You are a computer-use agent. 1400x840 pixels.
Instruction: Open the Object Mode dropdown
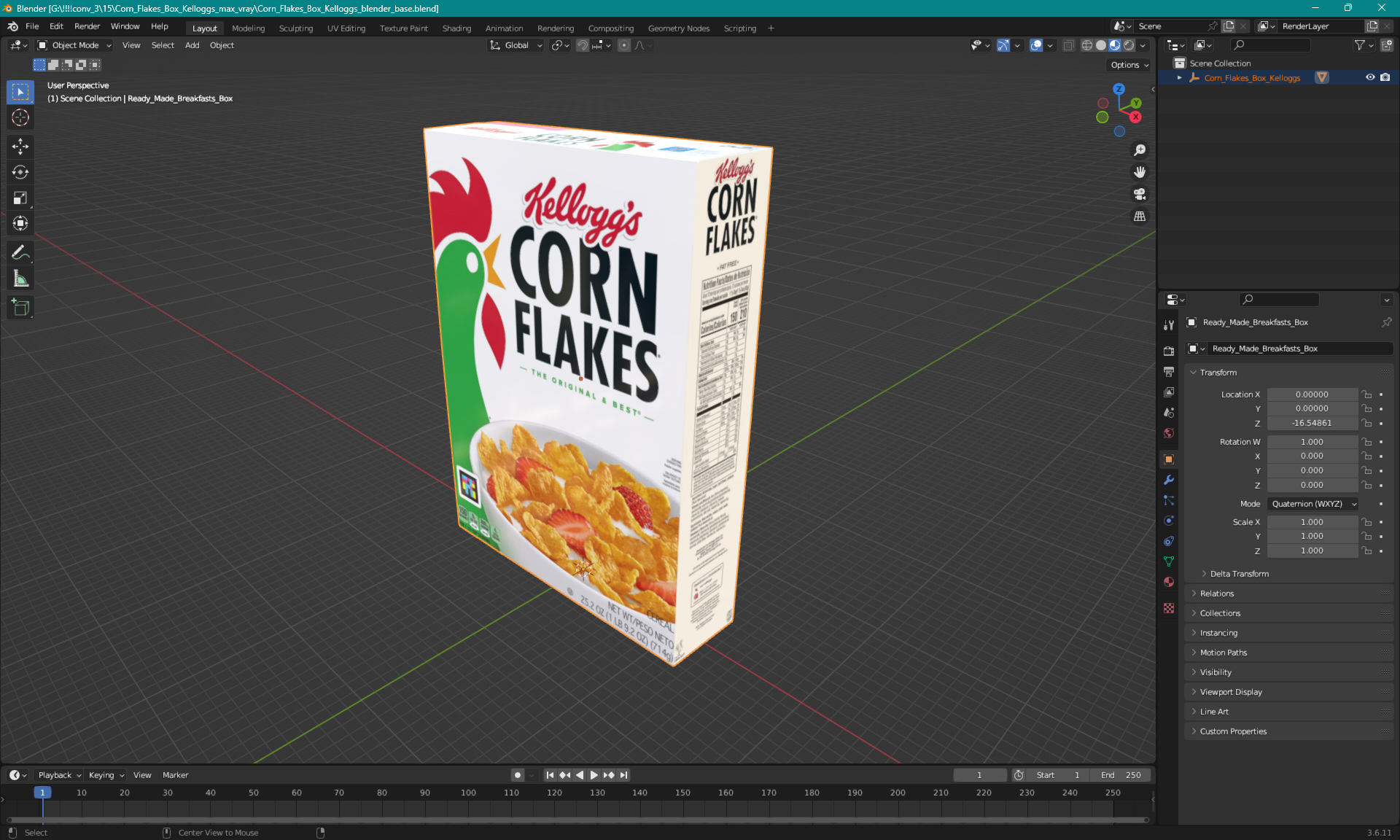(x=74, y=45)
